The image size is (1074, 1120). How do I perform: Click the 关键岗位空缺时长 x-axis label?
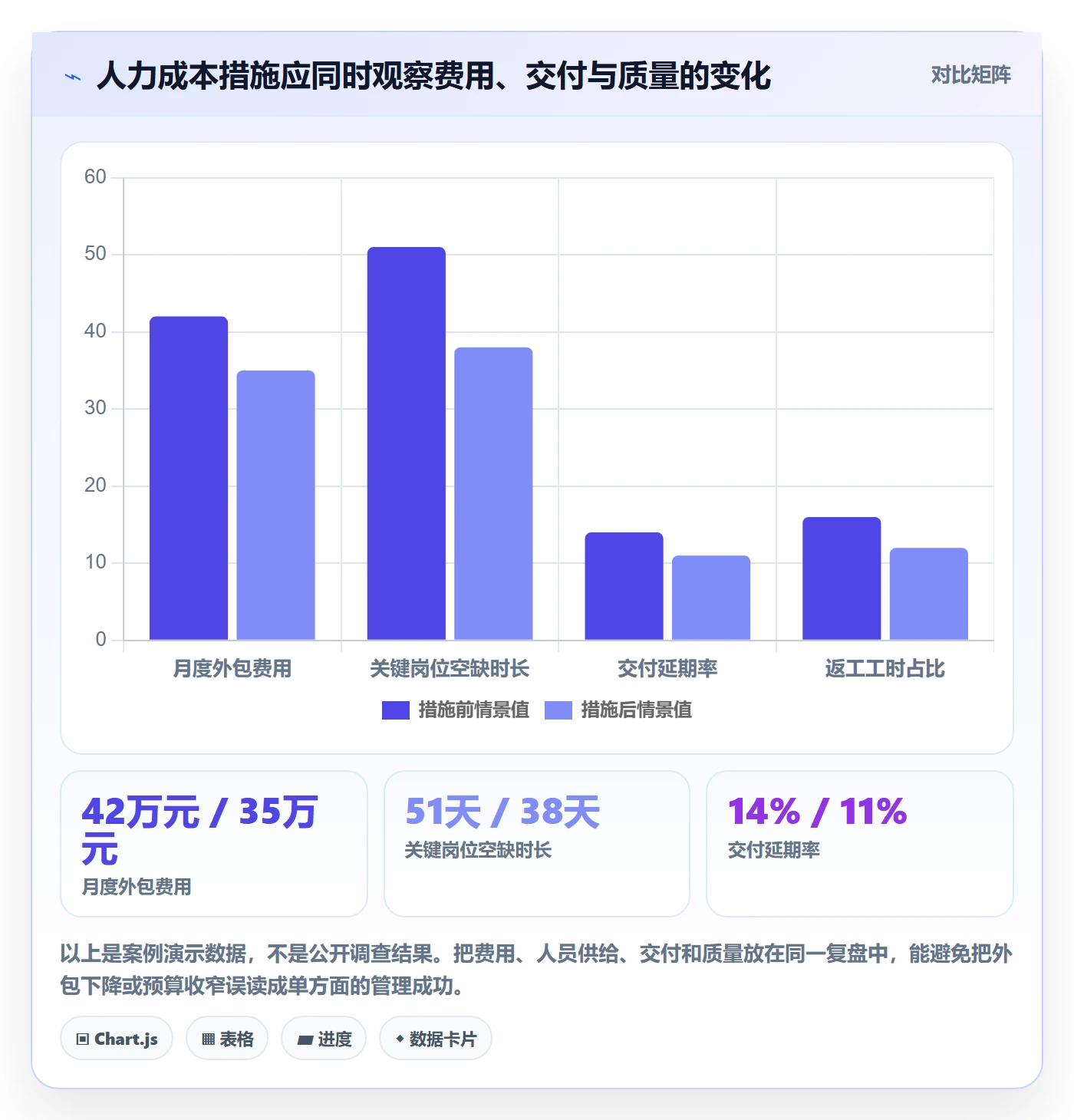coord(450,669)
